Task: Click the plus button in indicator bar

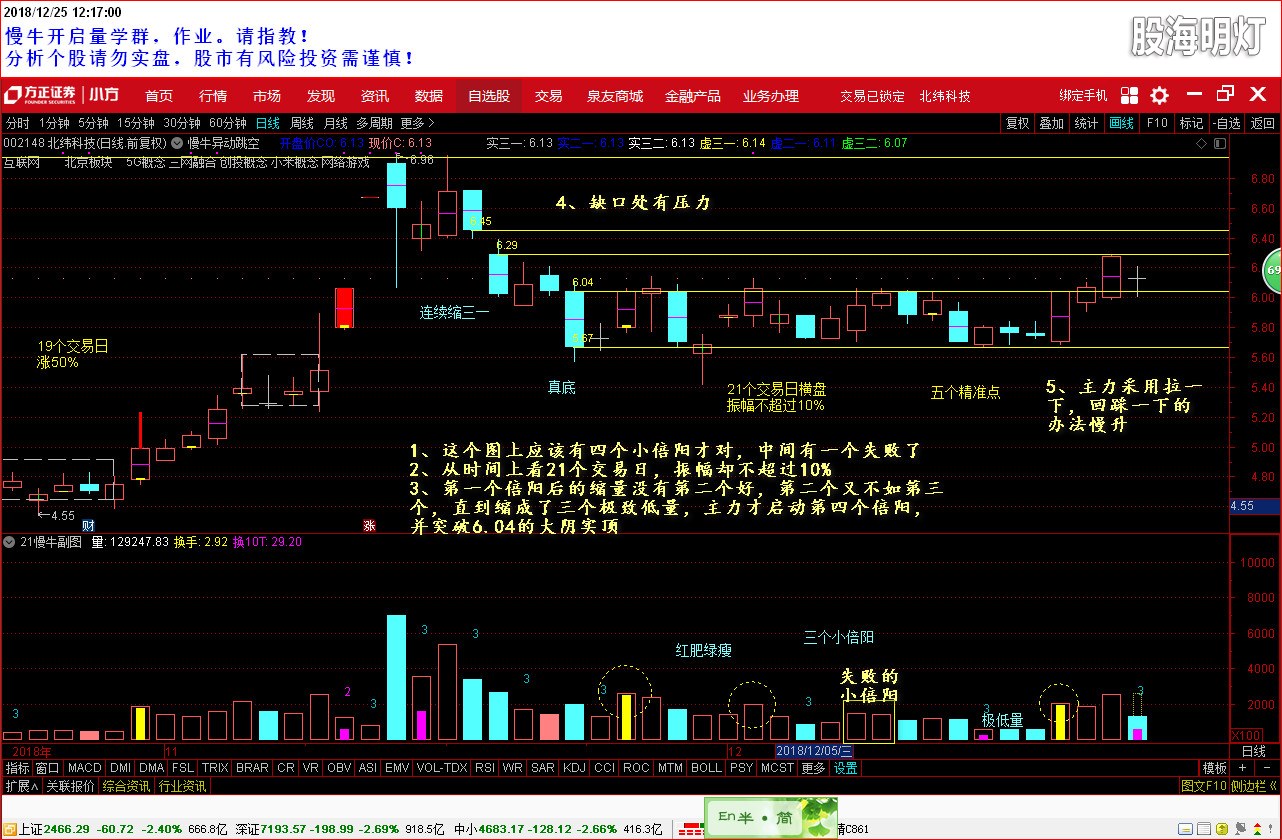Action: (x=1242, y=768)
